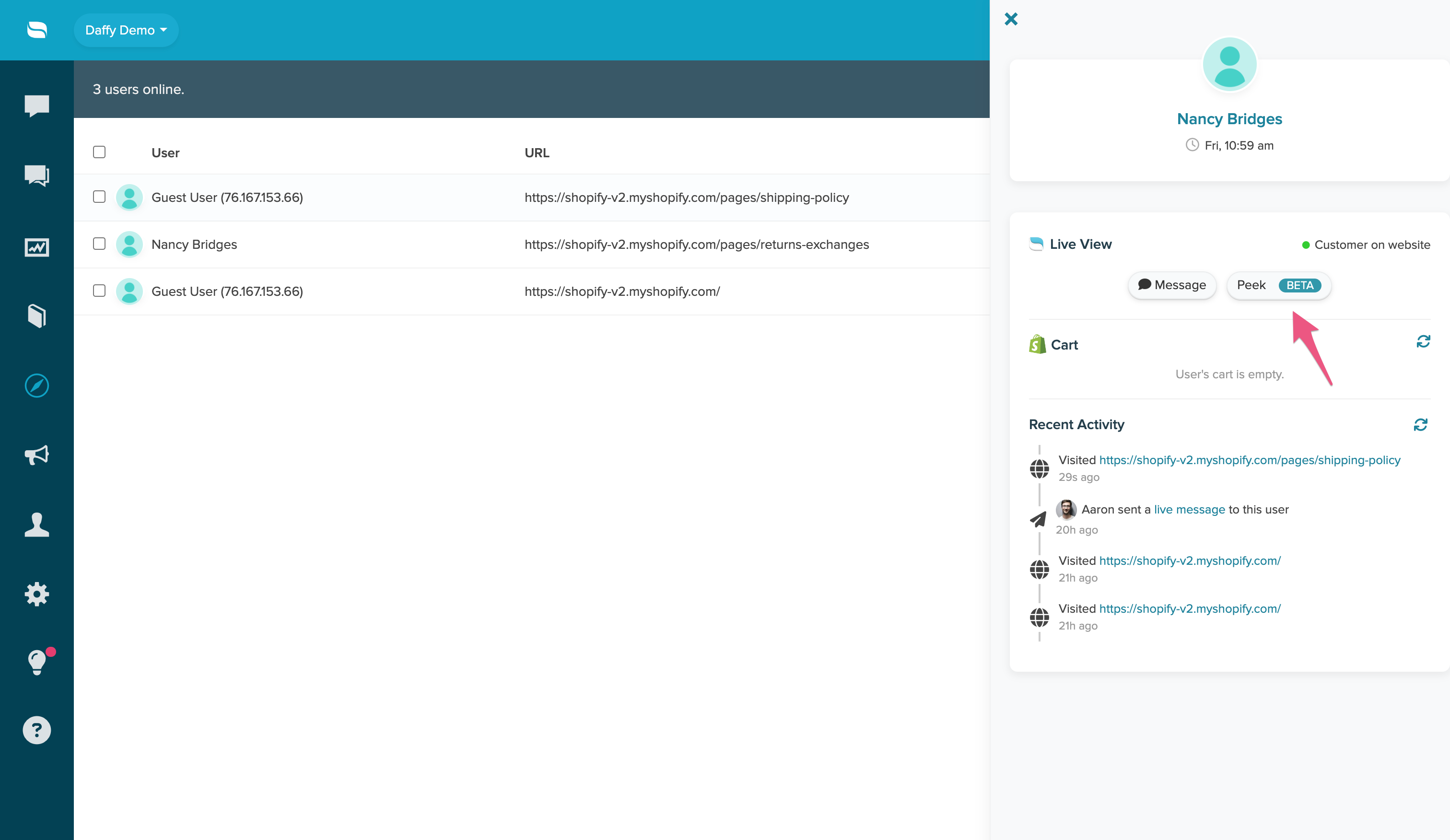Open the analytics chart sidebar icon

[37, 247]
